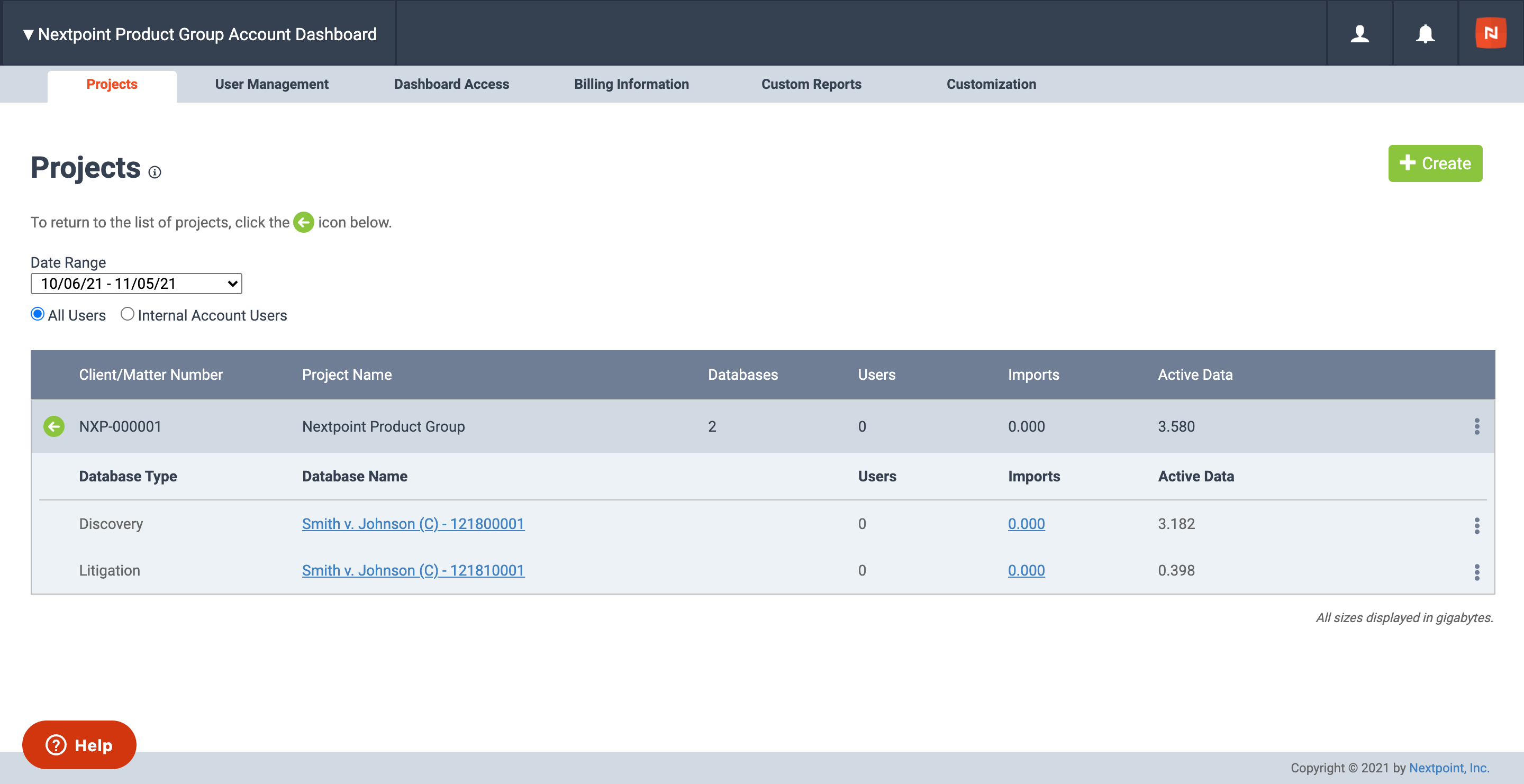This screenshot has width=1524, height=784.
Task: Click the Database Type sub-header
Action: [x=128, y=477]
